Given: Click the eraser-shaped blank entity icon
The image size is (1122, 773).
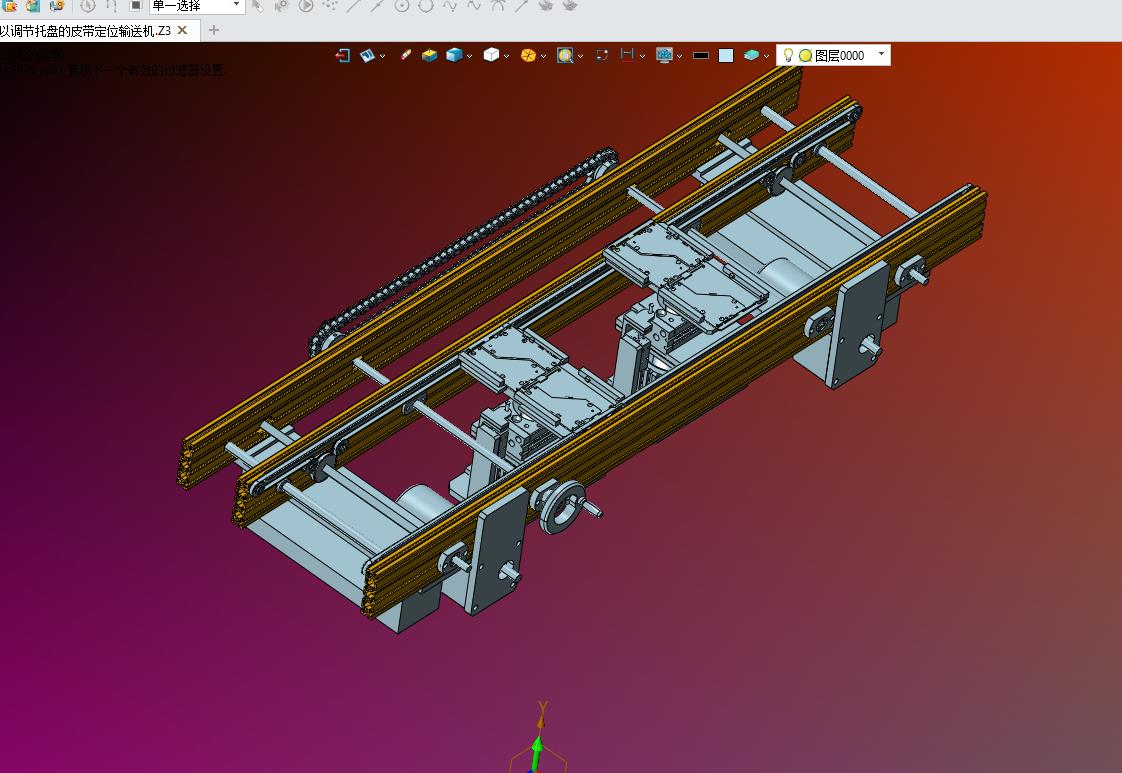Looking at the screenshot, I should tap(406, 55).
